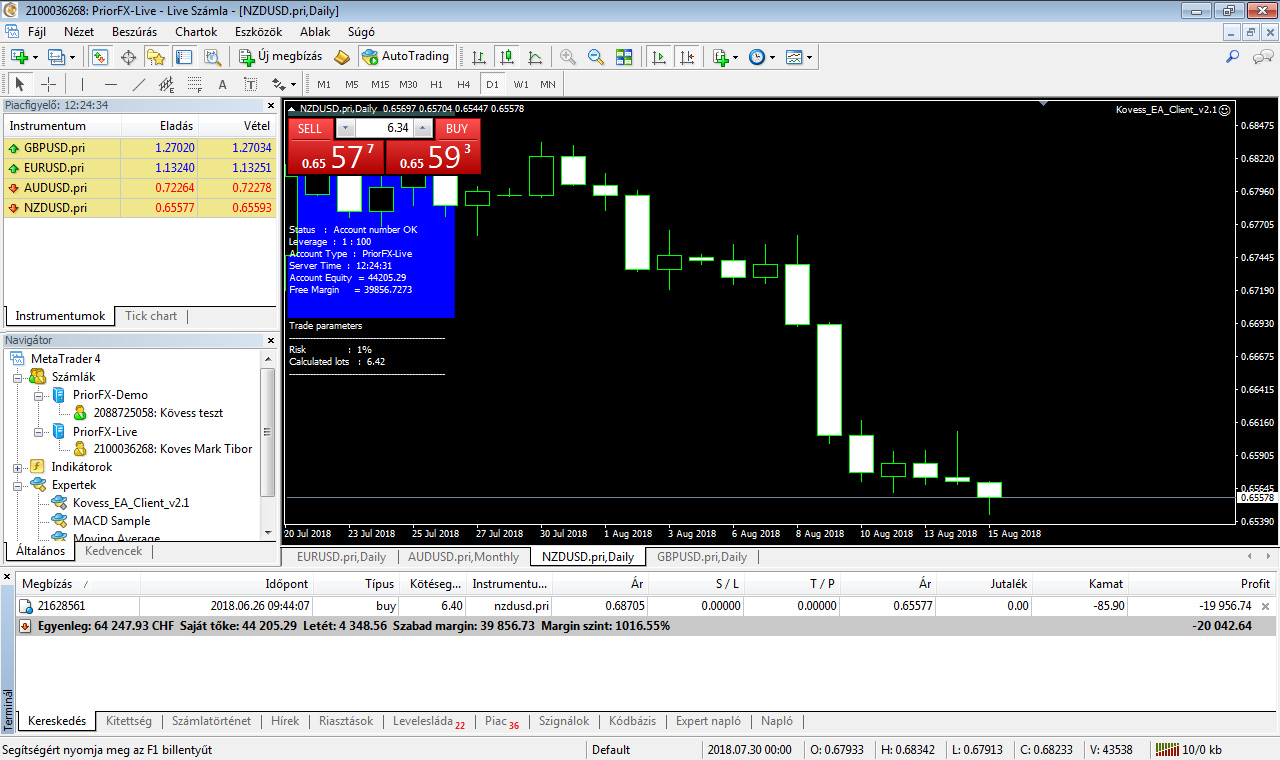
Task: Click the Új megbízás button
Action: [280, 57]
